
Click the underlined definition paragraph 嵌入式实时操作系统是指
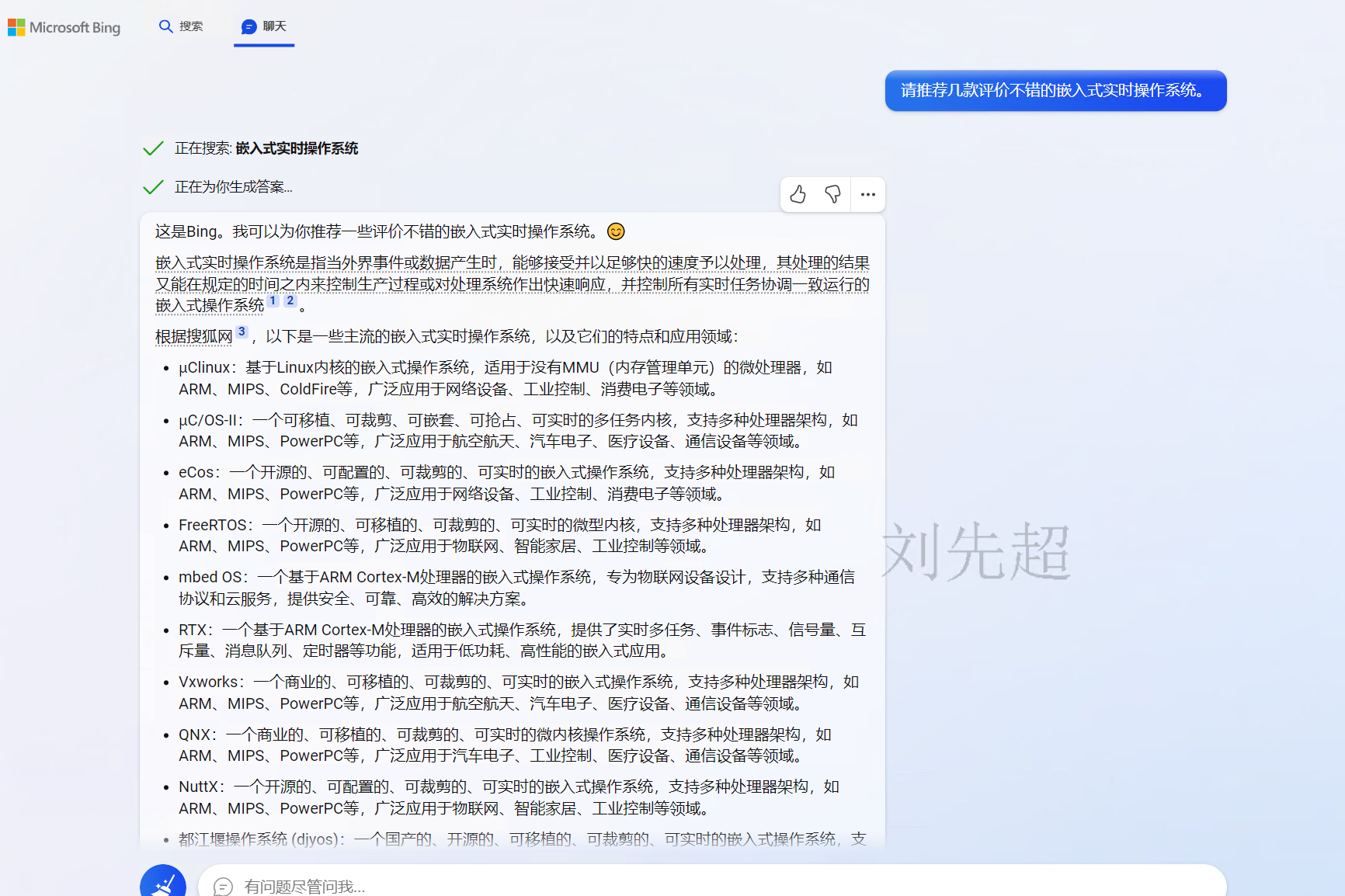(x=512, y=284)
